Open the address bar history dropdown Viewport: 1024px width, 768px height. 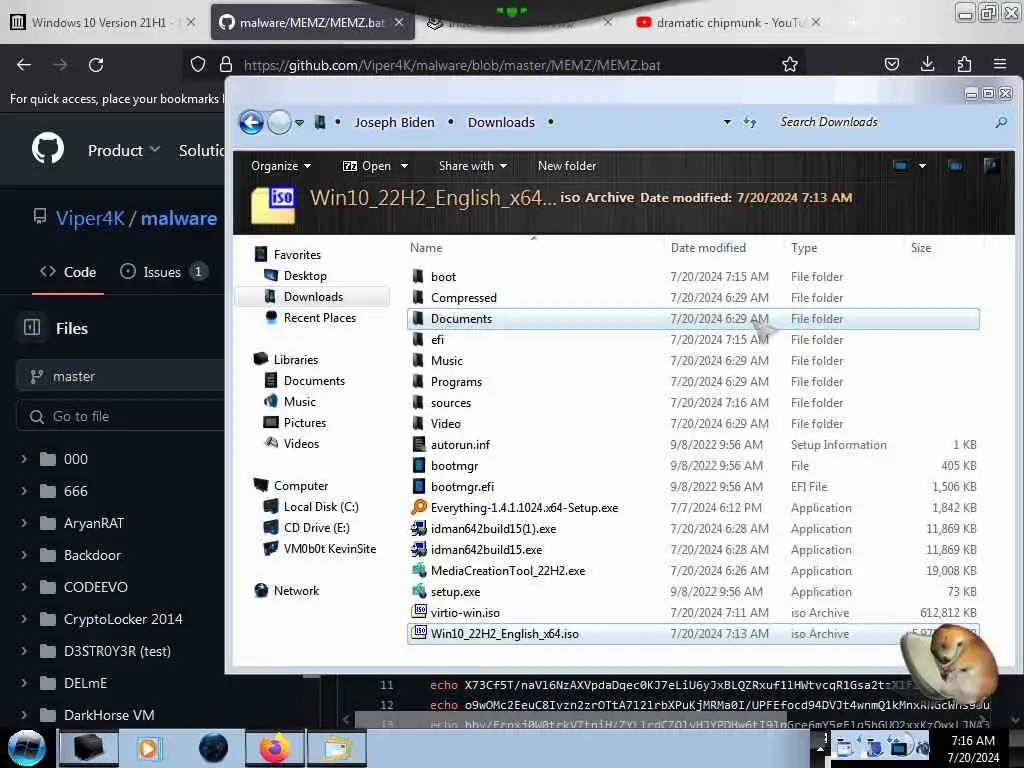(727, 122)
